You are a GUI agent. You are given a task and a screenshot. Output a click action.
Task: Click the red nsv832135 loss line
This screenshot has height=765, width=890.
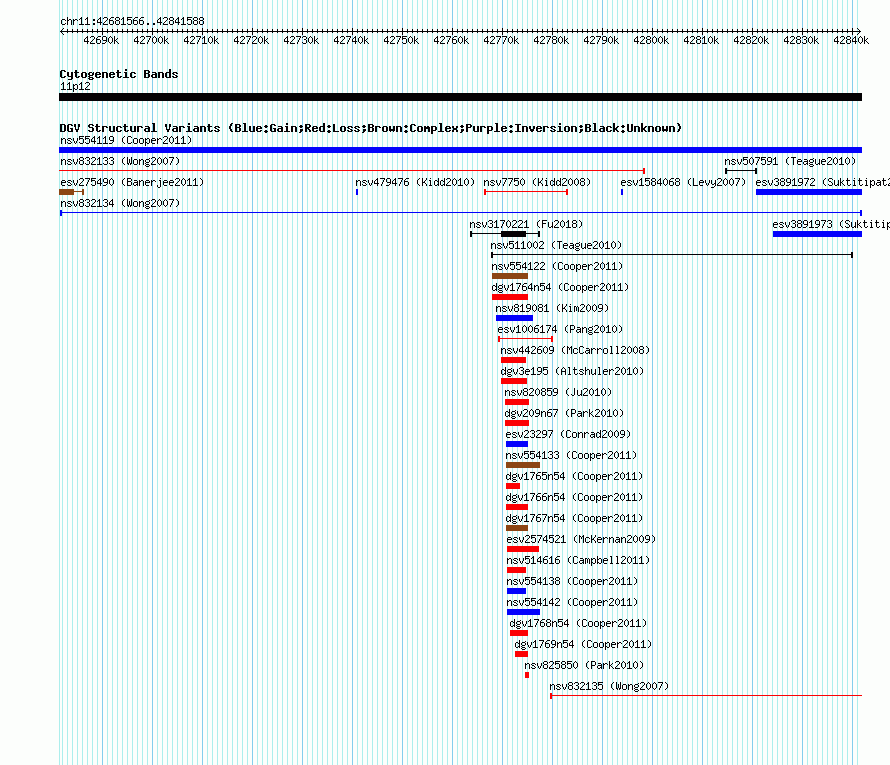[x=706, y=696]
